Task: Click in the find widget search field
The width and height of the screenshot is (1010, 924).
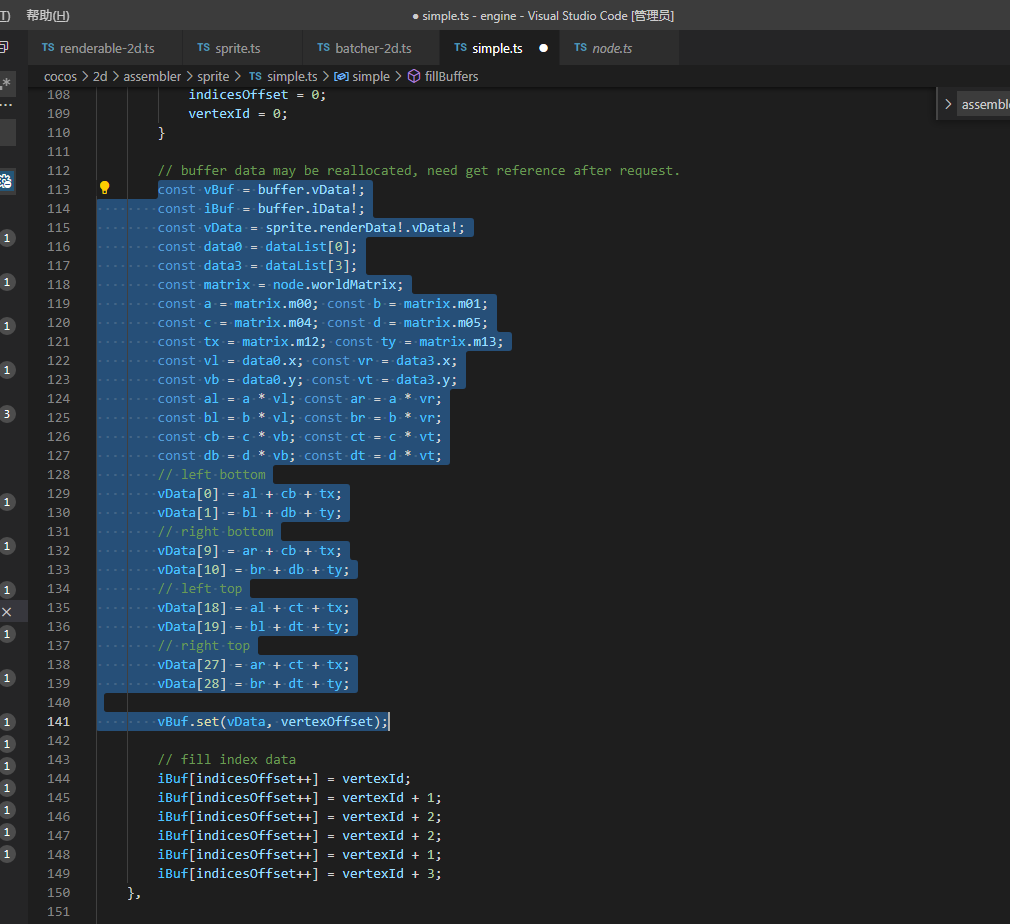Action: 985,104
